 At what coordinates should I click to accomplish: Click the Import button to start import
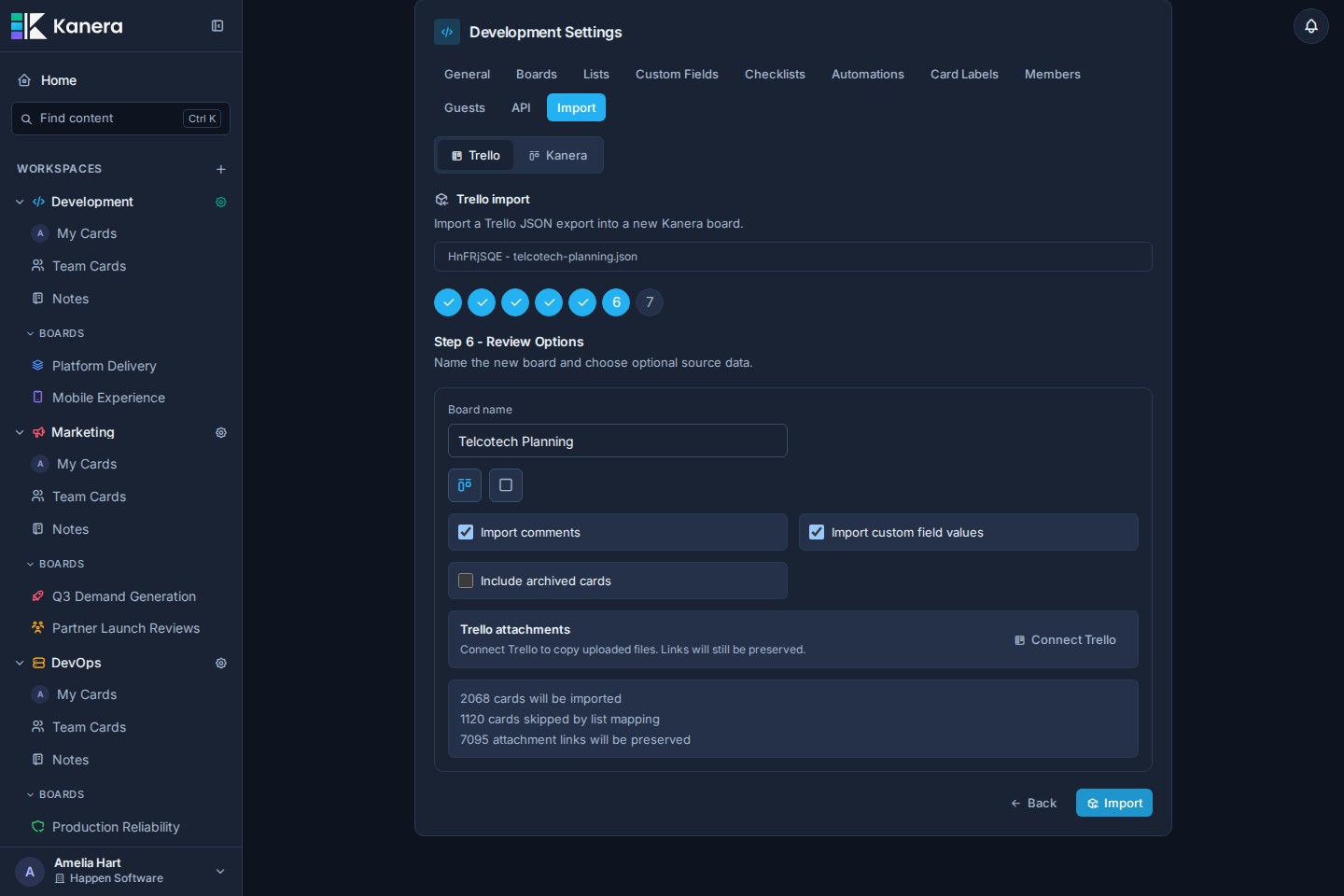tap(1114, 803)
